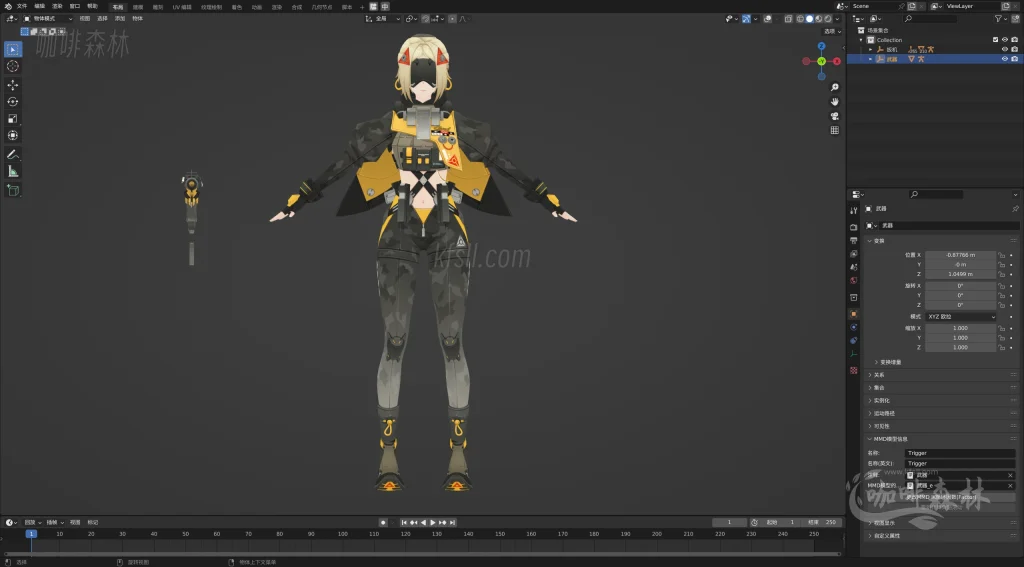The width and height of the screenshot is (1024, 567).
Task: Click the red X axis on navigation gizmo
Action: point(837,61)
